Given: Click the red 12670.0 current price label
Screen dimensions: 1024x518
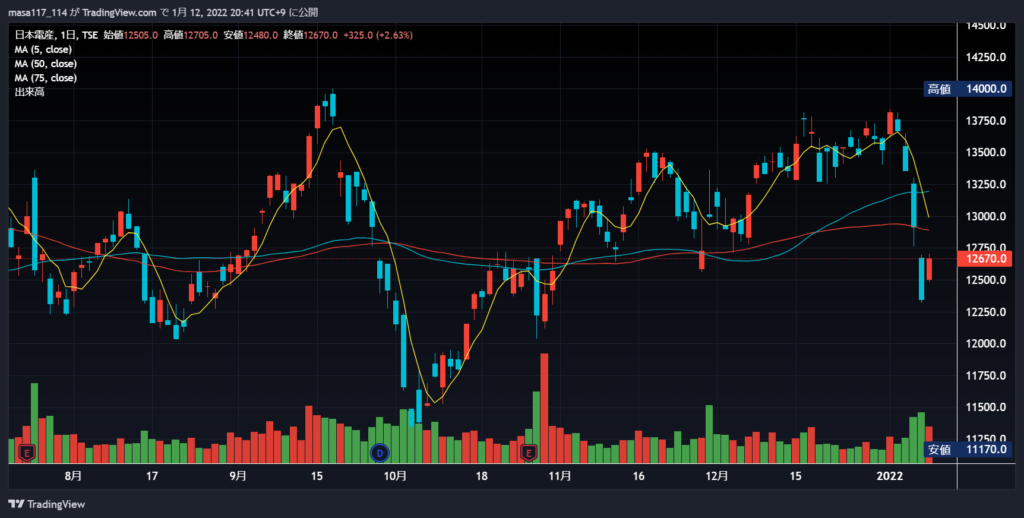Looking at the screenshot, I should [985, 259].
